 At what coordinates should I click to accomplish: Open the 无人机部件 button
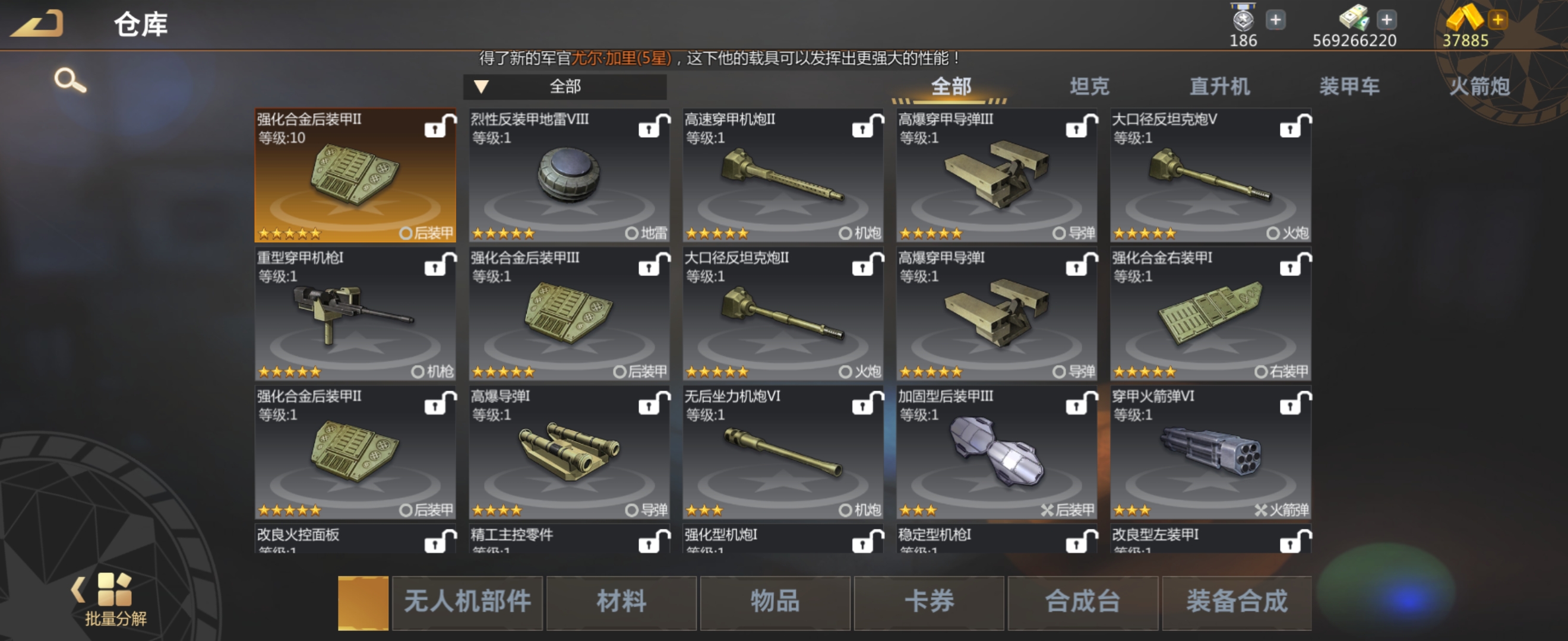pos(467,602)
